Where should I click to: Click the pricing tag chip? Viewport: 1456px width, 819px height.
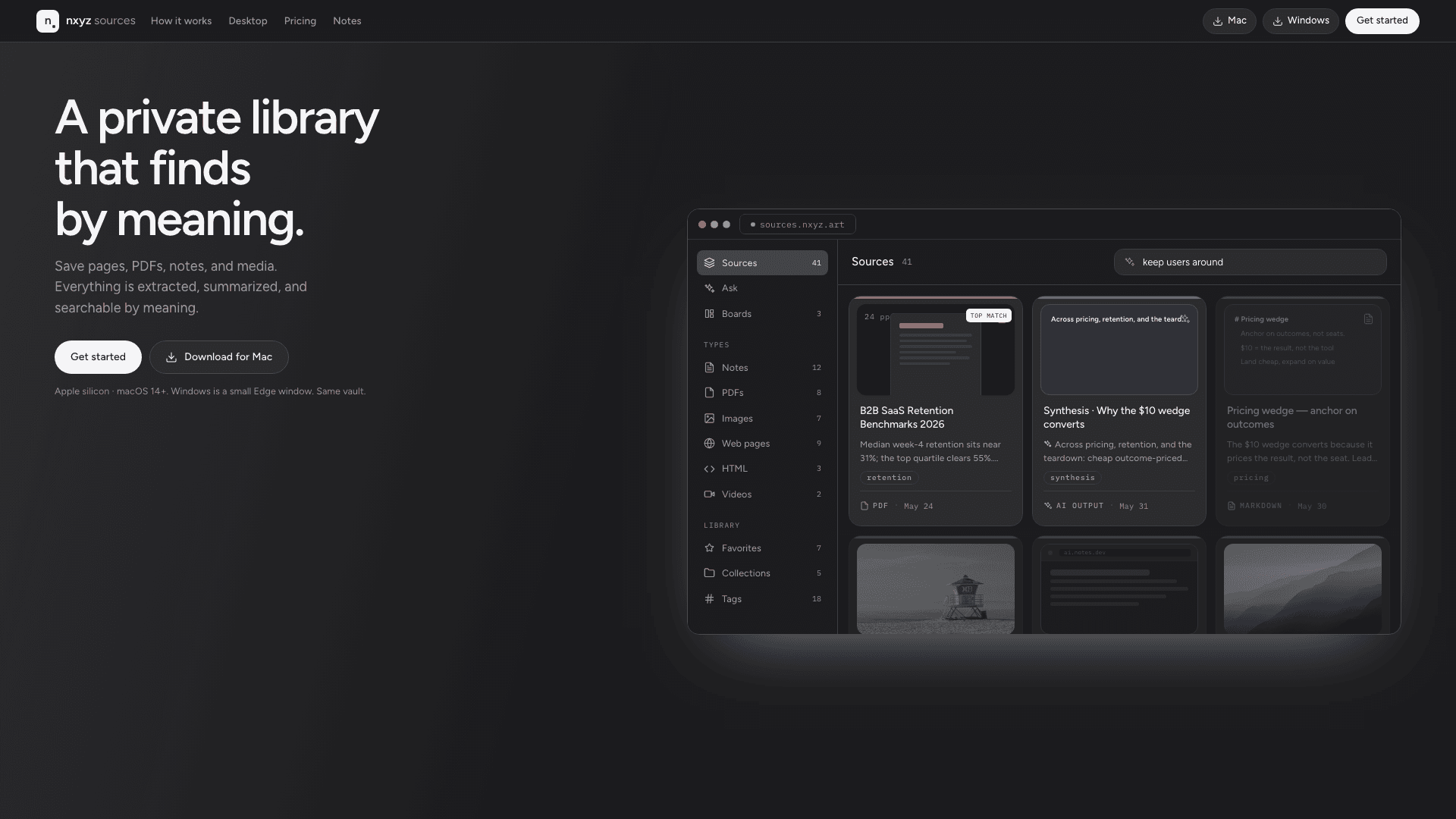1250,478
